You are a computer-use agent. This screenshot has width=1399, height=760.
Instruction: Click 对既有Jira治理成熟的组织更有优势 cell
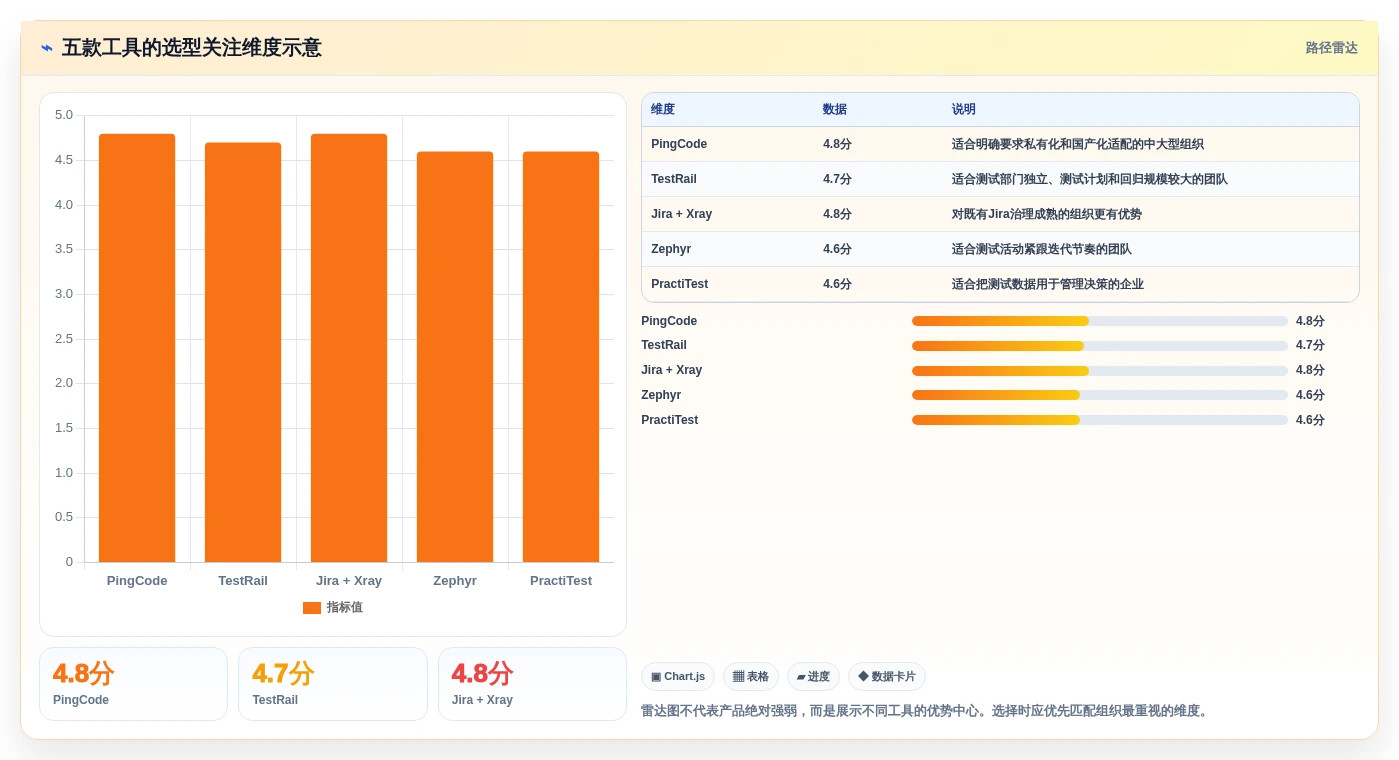pyautogui.click(x=1047, y=214)
